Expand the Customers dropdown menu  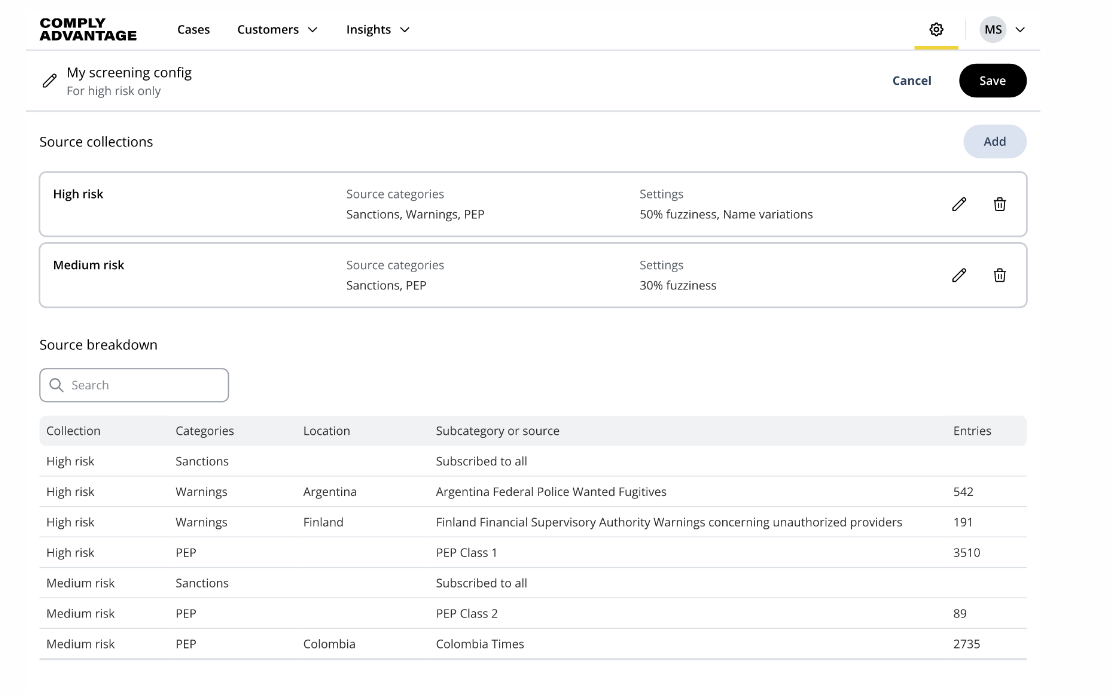(277, 30)
